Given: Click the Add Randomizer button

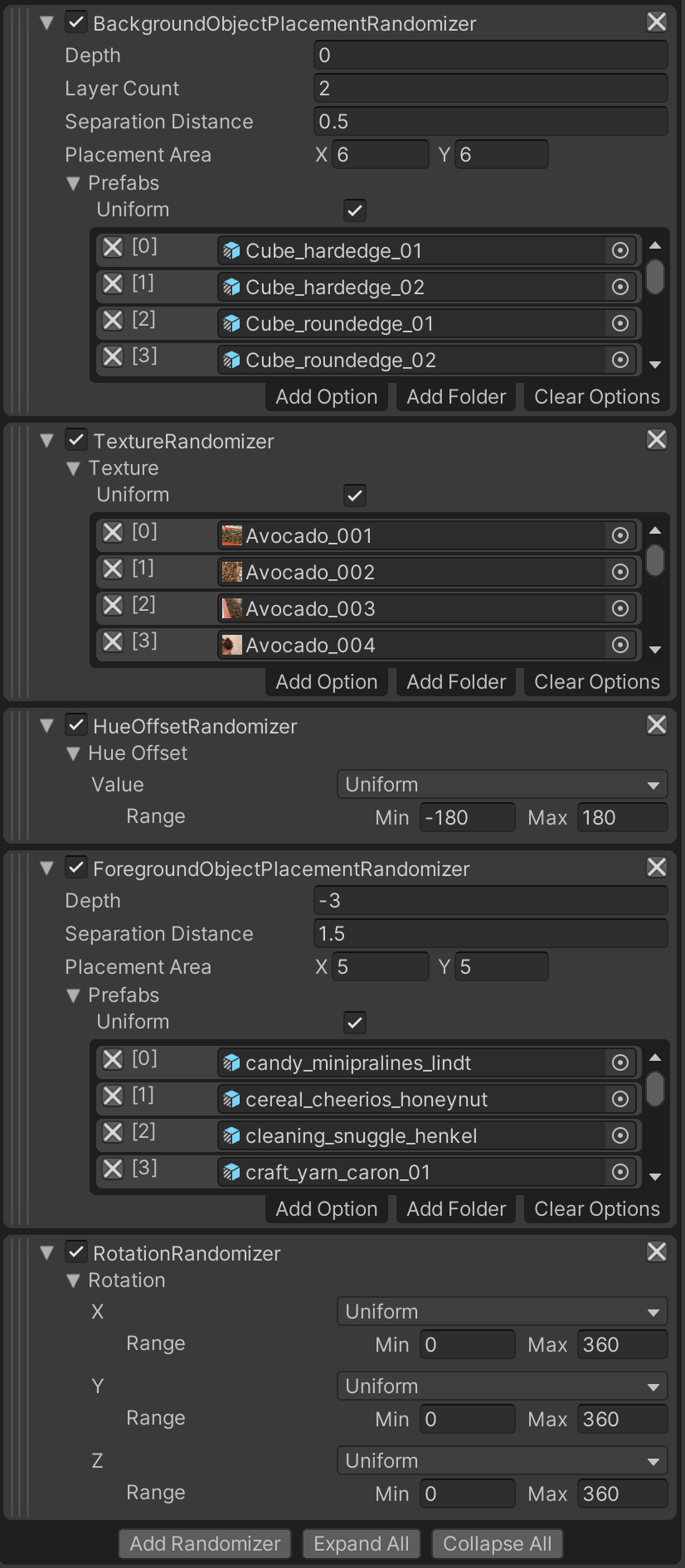Looking at the screenshot, I should point(205,1544).
